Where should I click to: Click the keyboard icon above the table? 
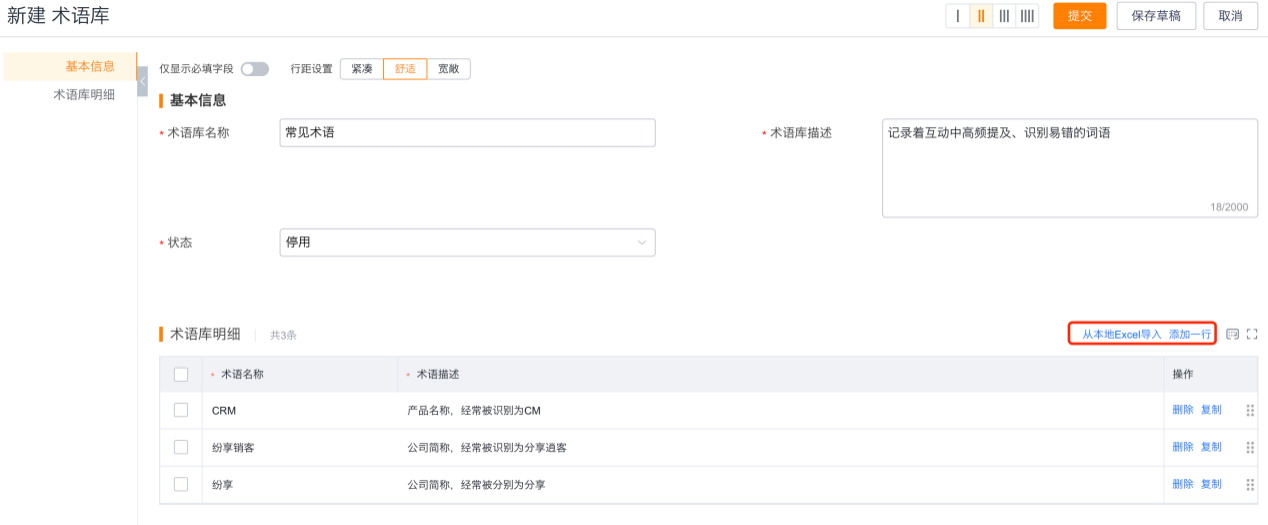1232,334
